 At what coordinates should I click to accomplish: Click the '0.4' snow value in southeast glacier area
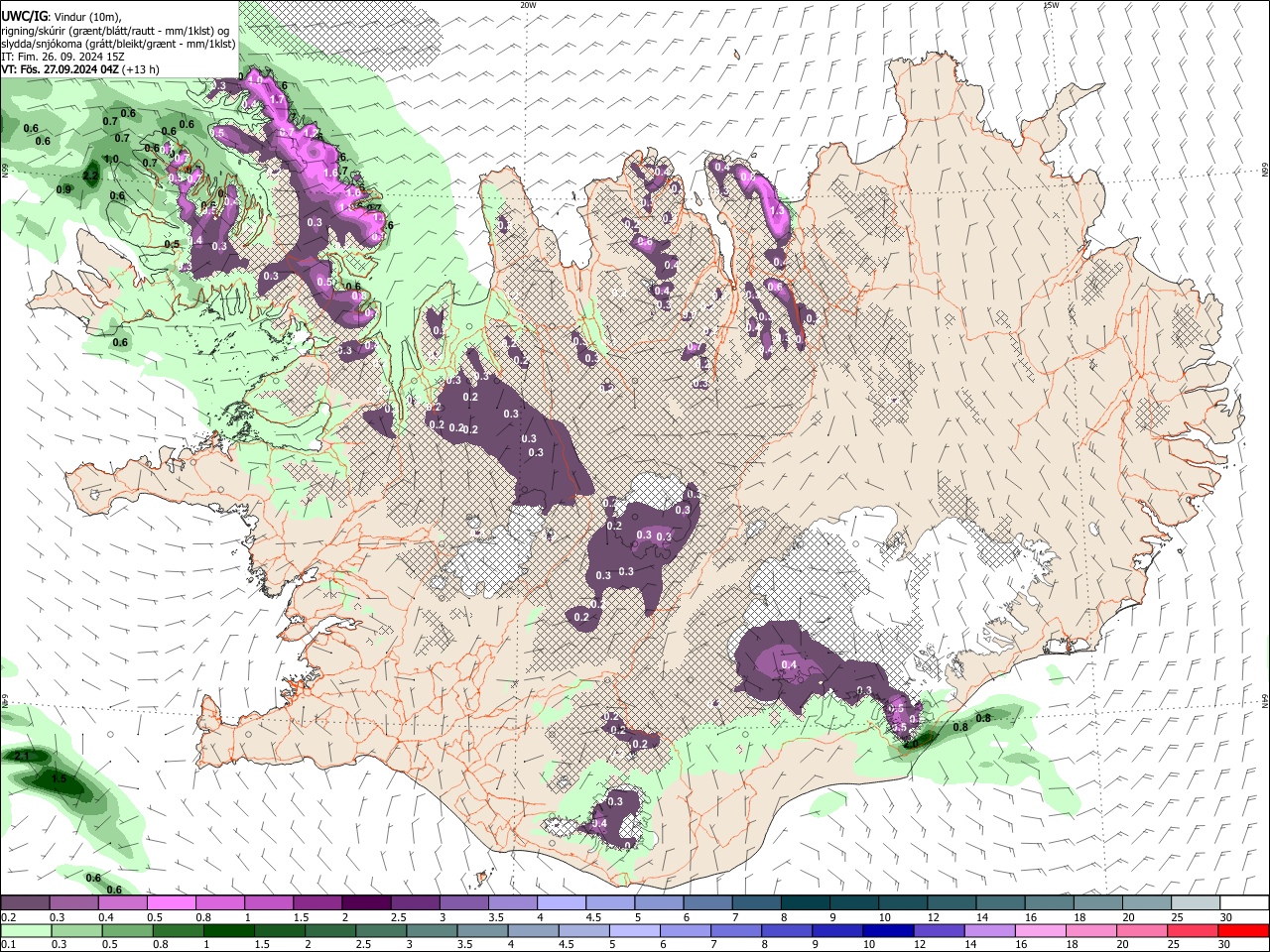pyautogui.click(x=790, y=664)
